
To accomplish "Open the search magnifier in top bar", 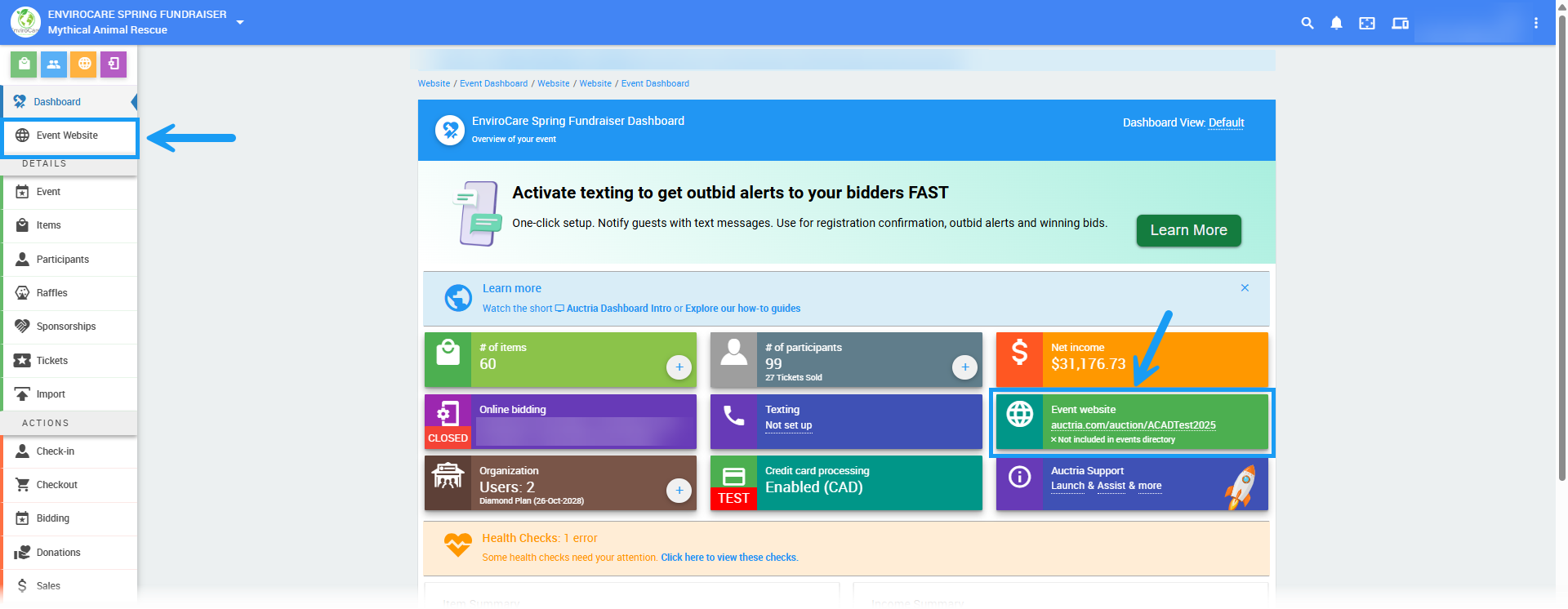I will 1307,23.
